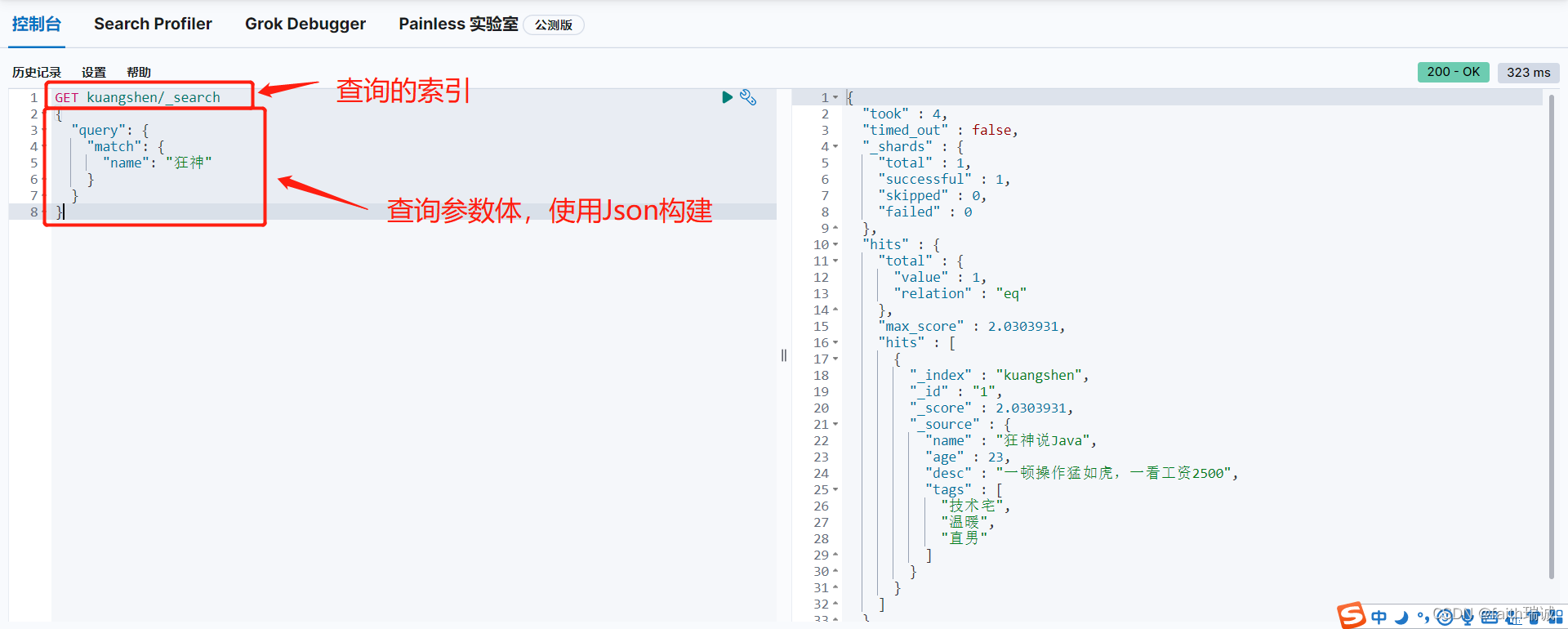The height and width of the screenshot is (629, 1568).
Task: Place cursor at end of request line 8
Action: 65,212
